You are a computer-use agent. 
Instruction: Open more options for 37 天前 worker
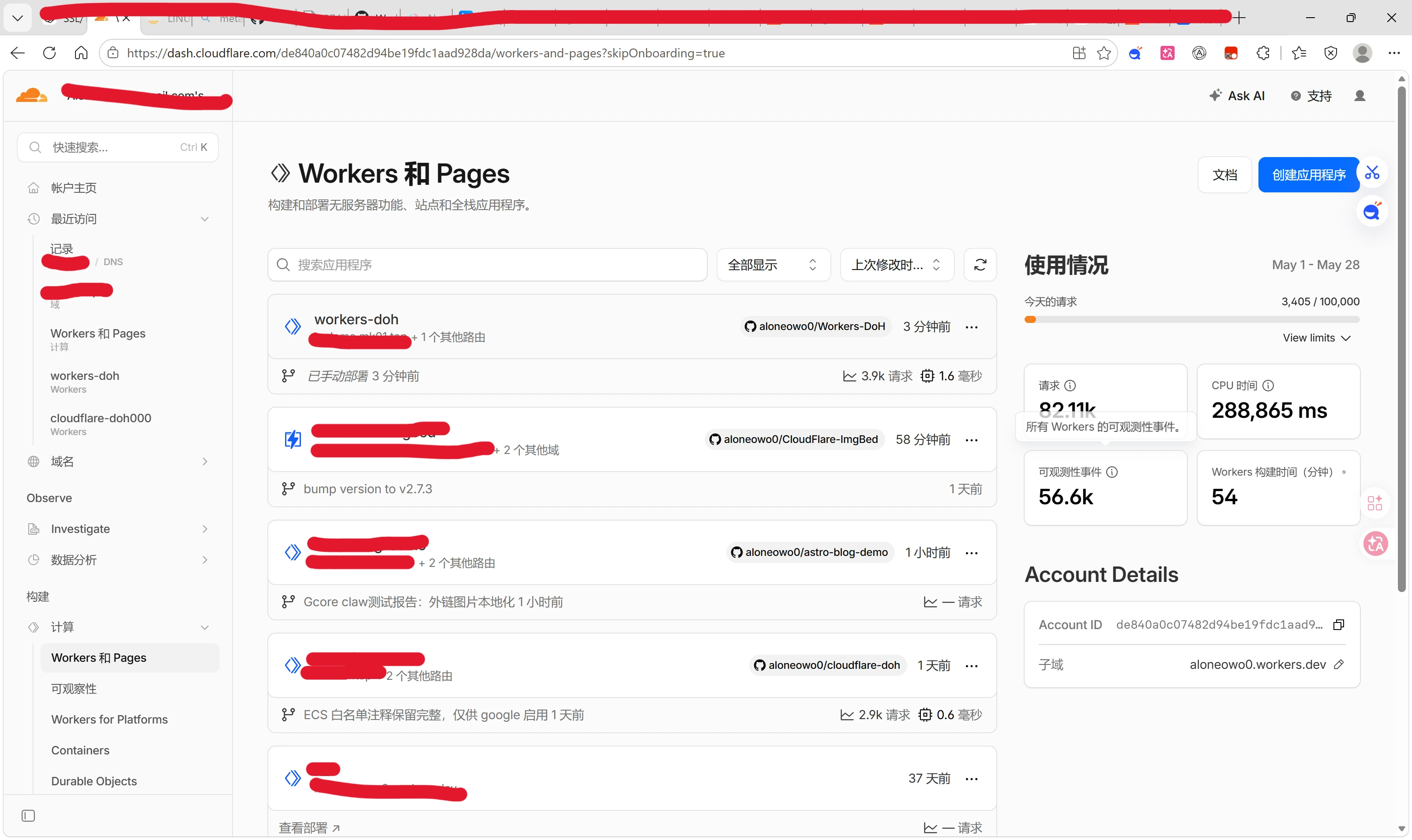click(x=972, y=779)
